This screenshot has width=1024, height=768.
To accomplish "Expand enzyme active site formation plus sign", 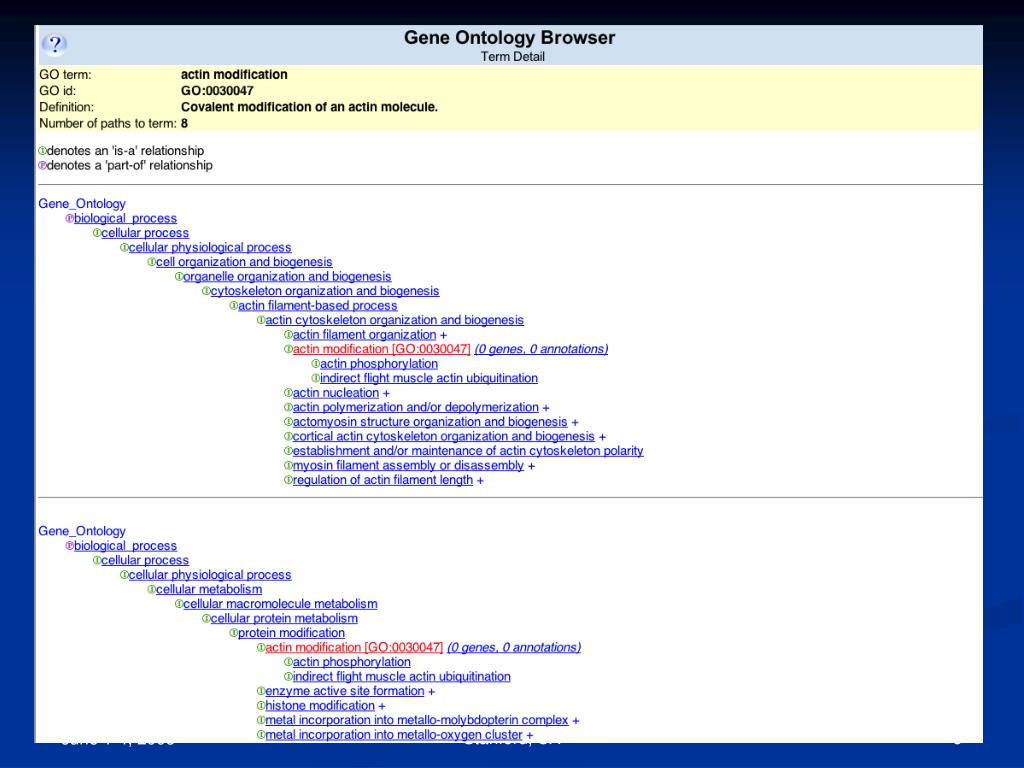I will click(432, 692).
